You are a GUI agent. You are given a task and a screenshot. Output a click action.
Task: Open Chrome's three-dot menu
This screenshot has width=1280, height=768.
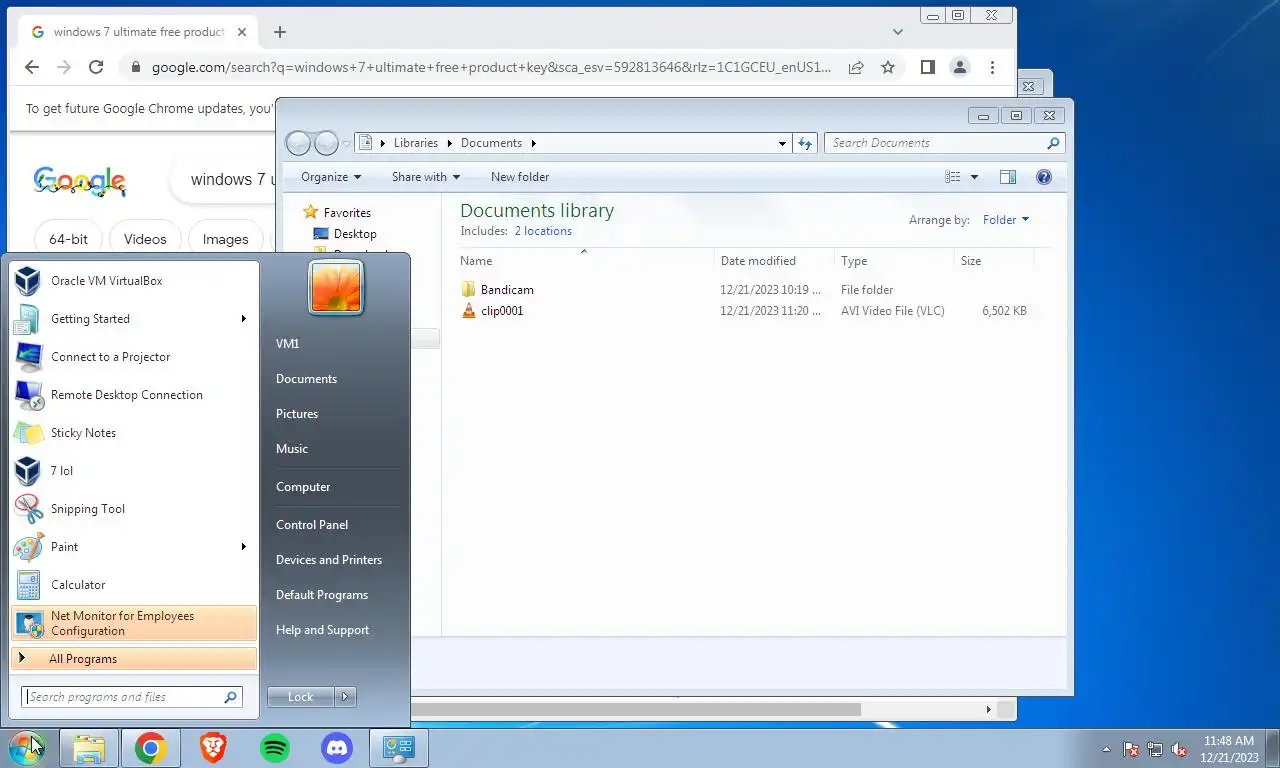coord(992,67)
